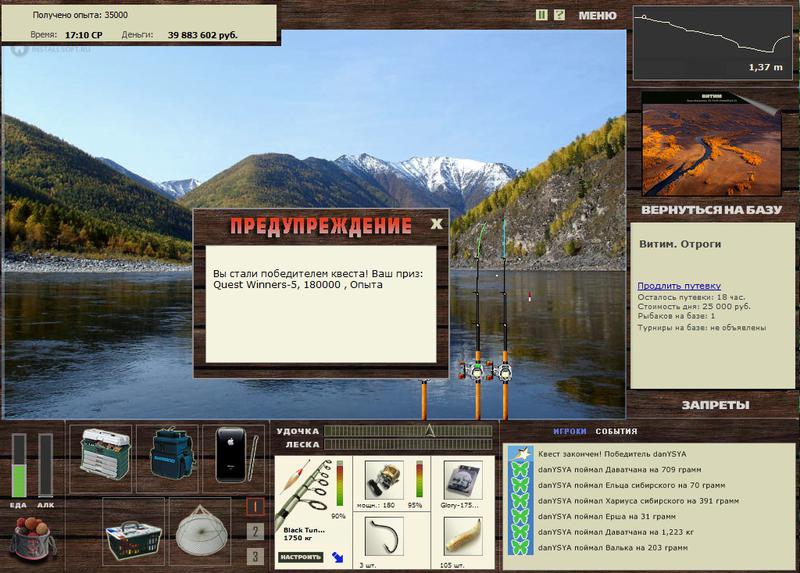The width and height of the screenshot is (800, 573).
Task: Click the blue arrow next to НАСТРОИТЬ
Action: point(337,557)
